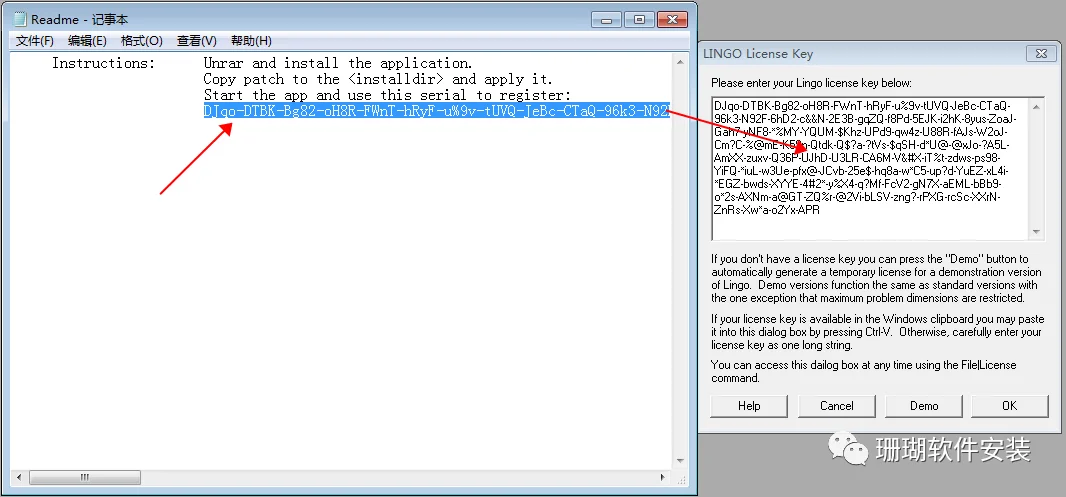Close the Readme Notepad window
Viewport: 1066px width, 497px height.
click(x=671, y=19)
